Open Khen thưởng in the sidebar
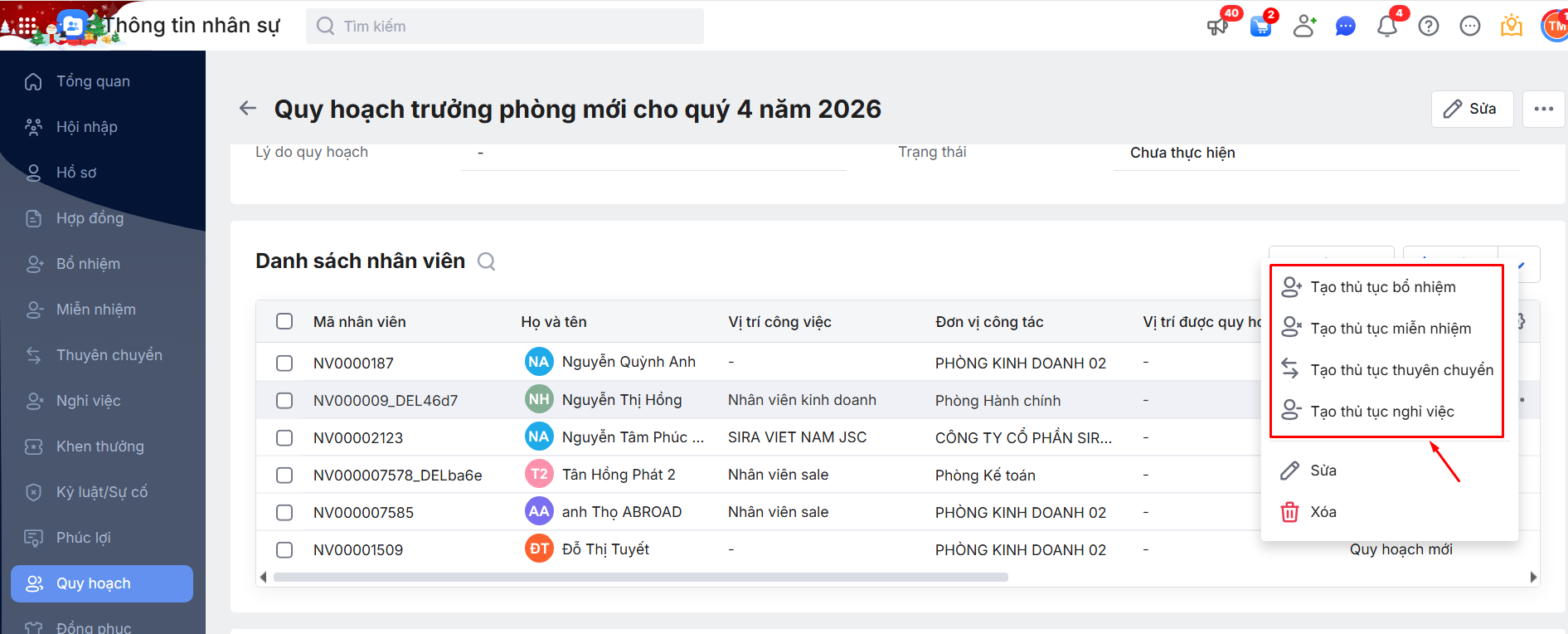The height and width of the screenshot is (634, 1568). tap(100, 446)
